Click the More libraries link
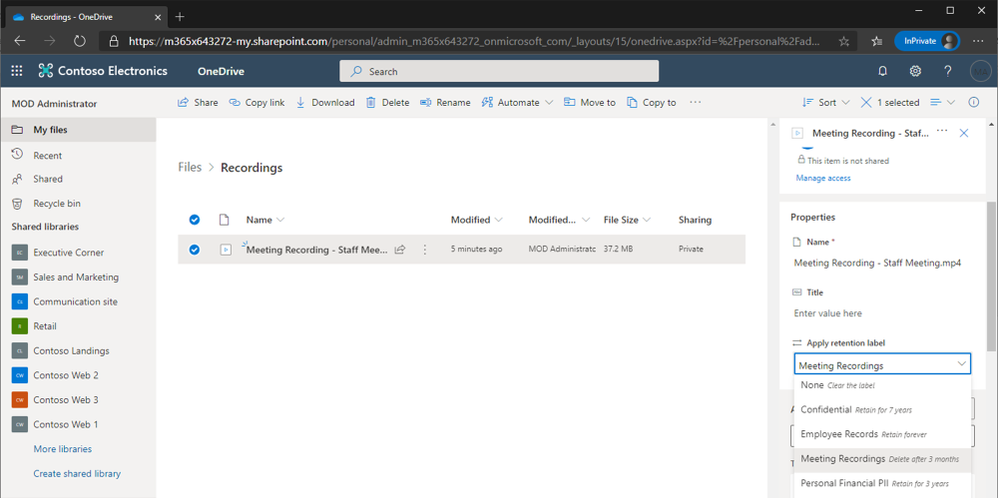 pos(62,449)
